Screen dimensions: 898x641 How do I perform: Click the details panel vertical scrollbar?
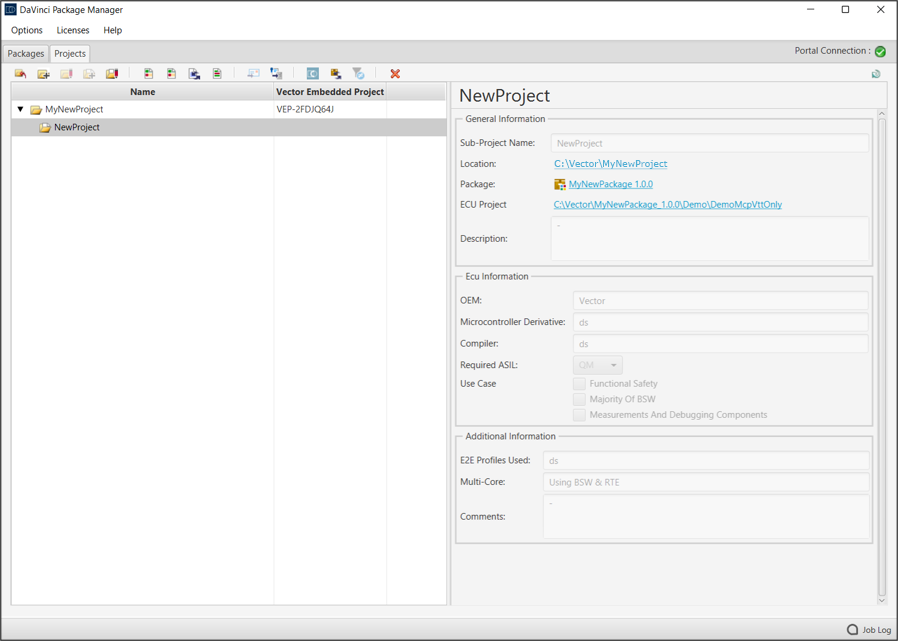coord(881,350)
